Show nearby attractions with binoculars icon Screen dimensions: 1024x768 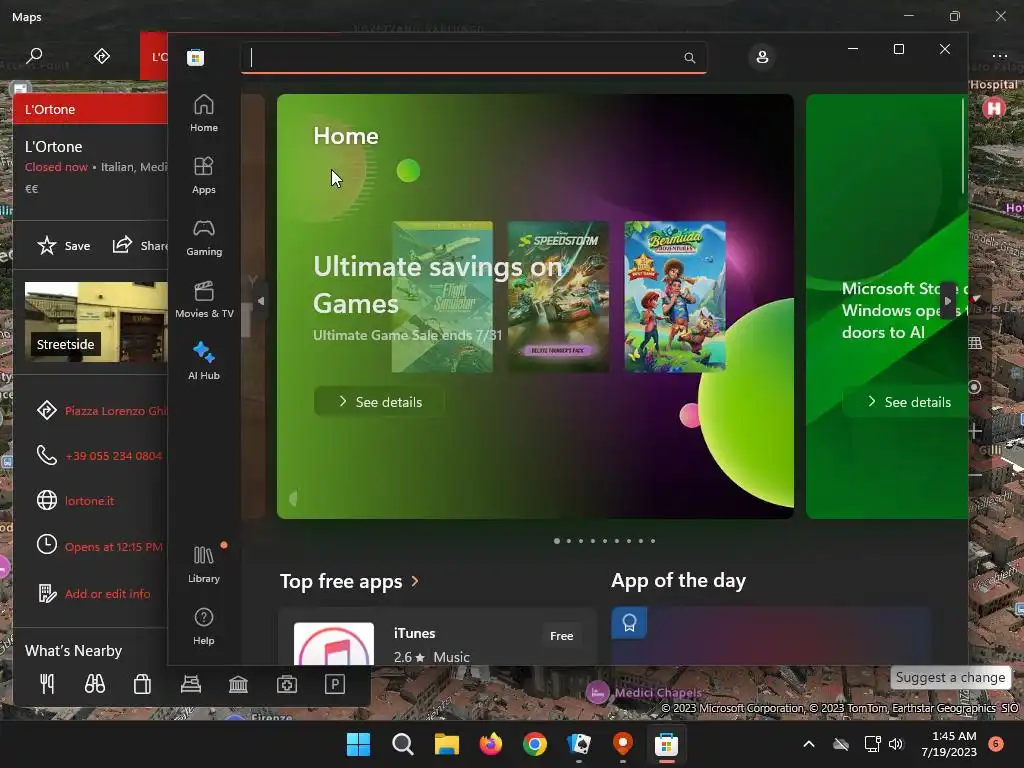pos(95,684)
